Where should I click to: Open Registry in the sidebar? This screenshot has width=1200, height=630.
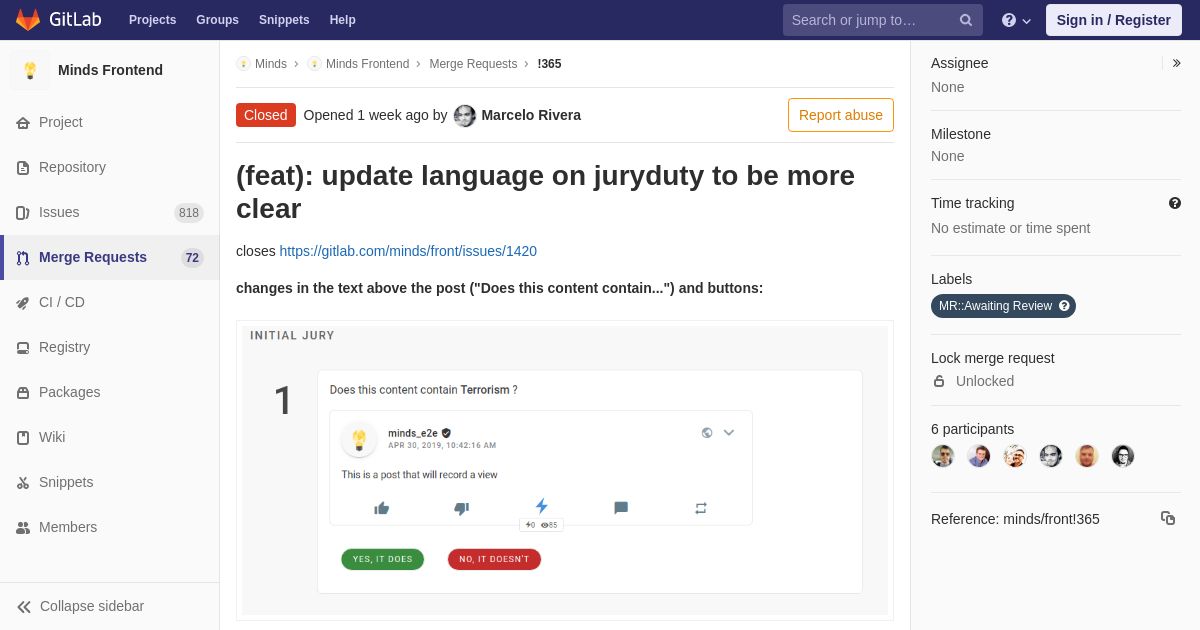[x=109, y=347]
